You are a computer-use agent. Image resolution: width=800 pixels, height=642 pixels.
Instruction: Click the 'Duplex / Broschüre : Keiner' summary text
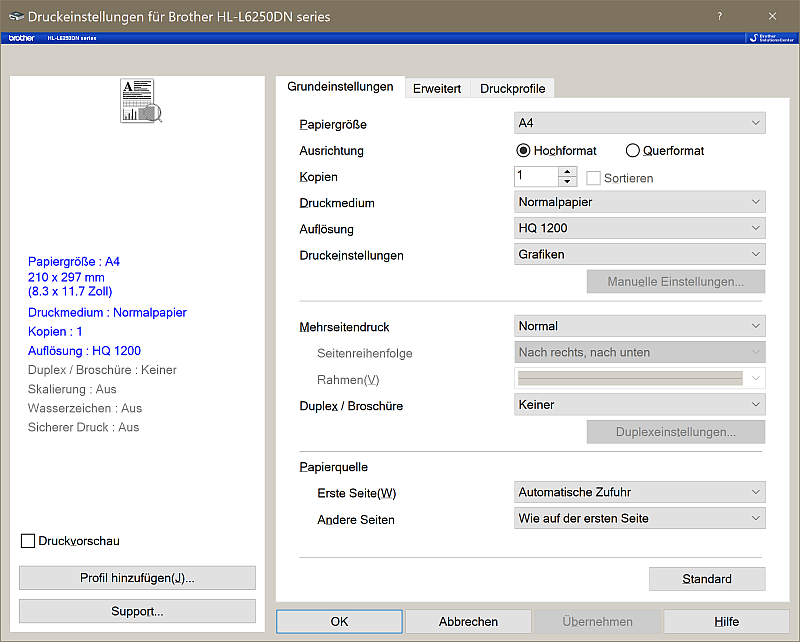point(102,370)
